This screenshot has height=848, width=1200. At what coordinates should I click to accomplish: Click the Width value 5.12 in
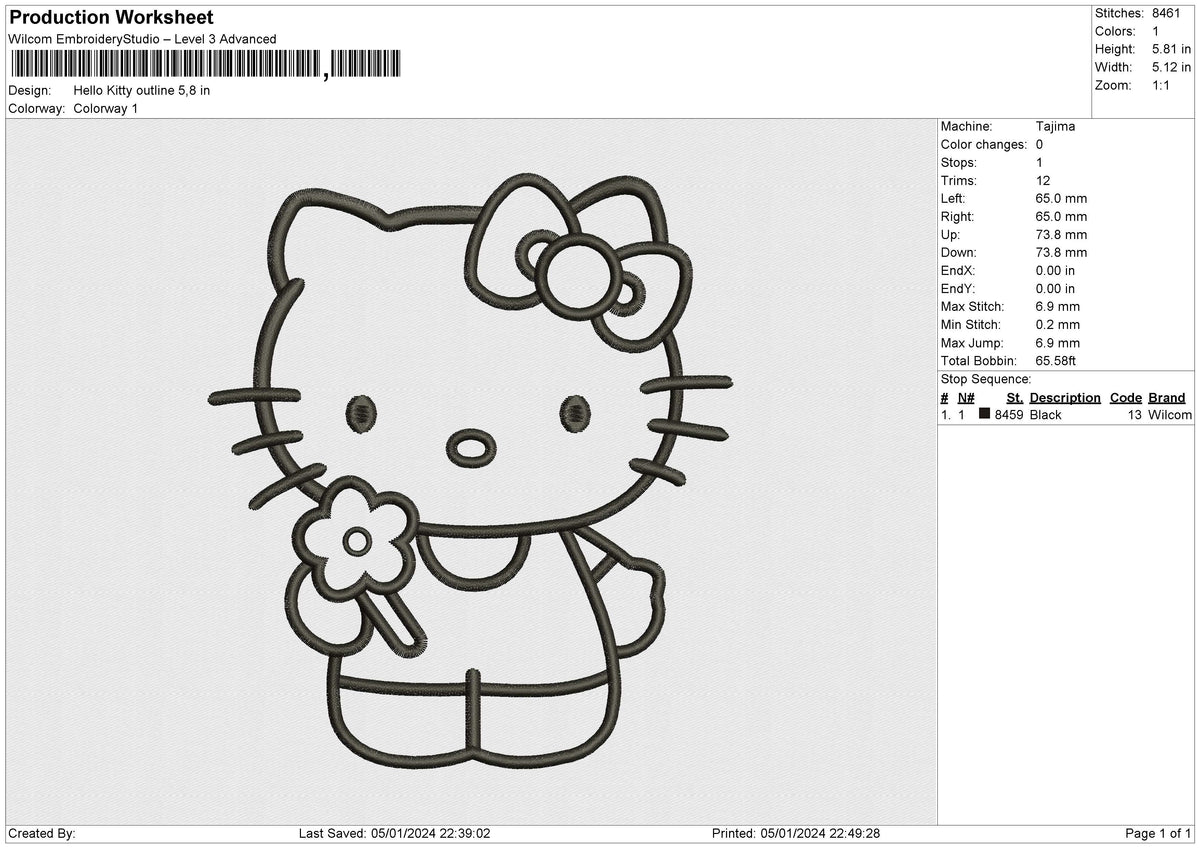[x=1171, y=67]
